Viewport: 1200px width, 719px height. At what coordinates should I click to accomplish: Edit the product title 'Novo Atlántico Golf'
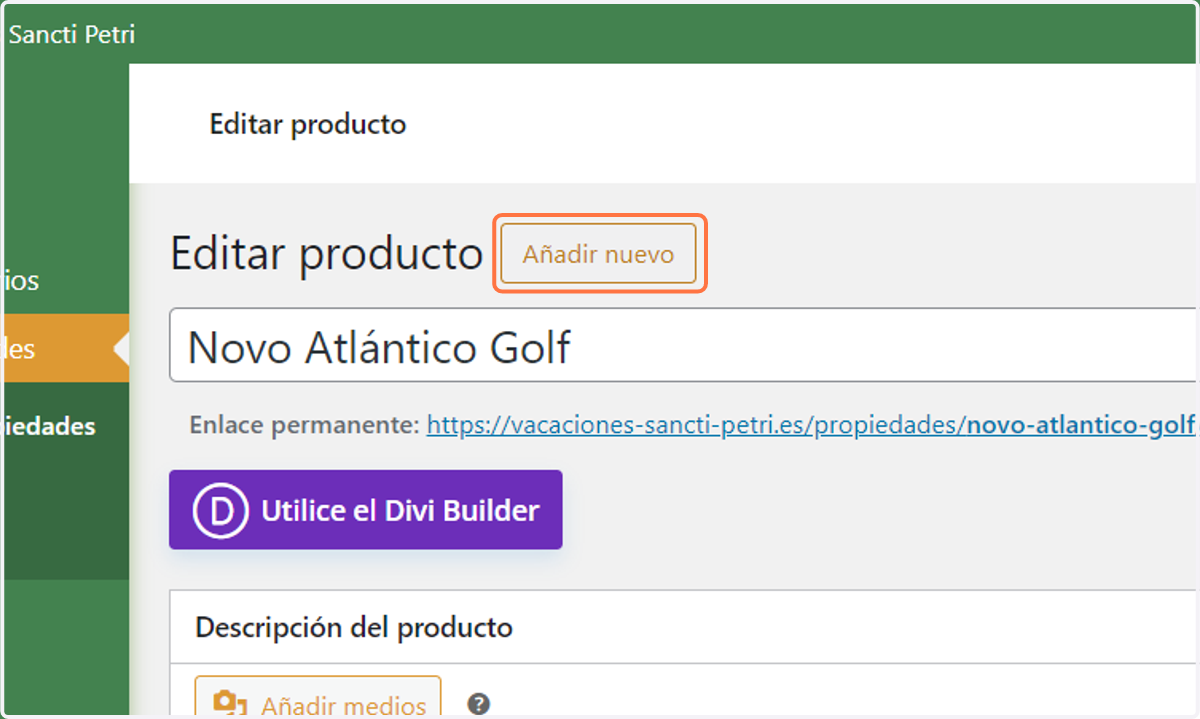click(x=684, y=346)
